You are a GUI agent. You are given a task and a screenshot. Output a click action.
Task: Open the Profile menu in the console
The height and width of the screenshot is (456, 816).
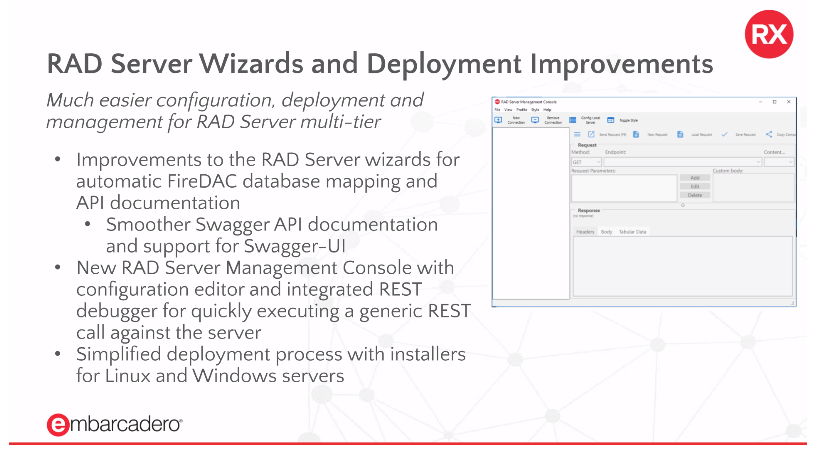click(521, 110)
